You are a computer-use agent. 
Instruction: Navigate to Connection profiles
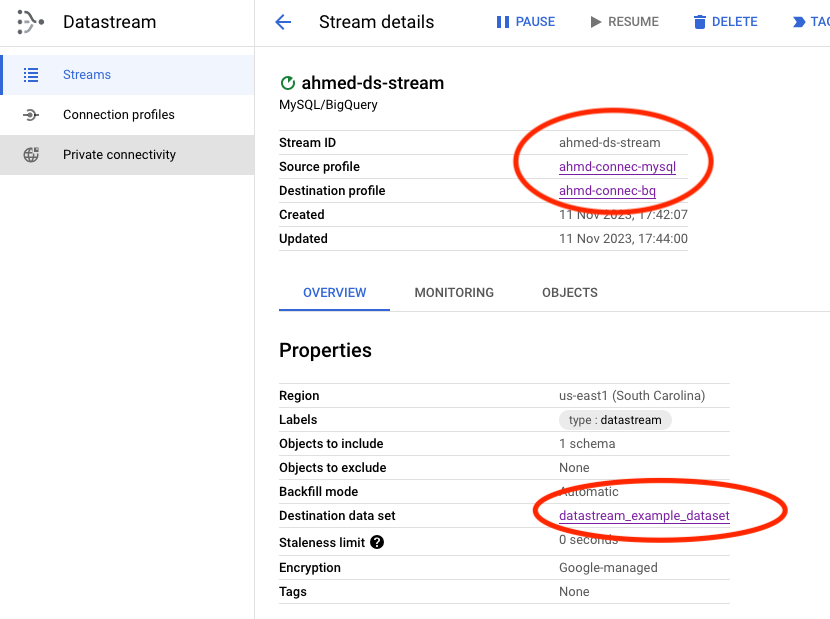(118, 115)
